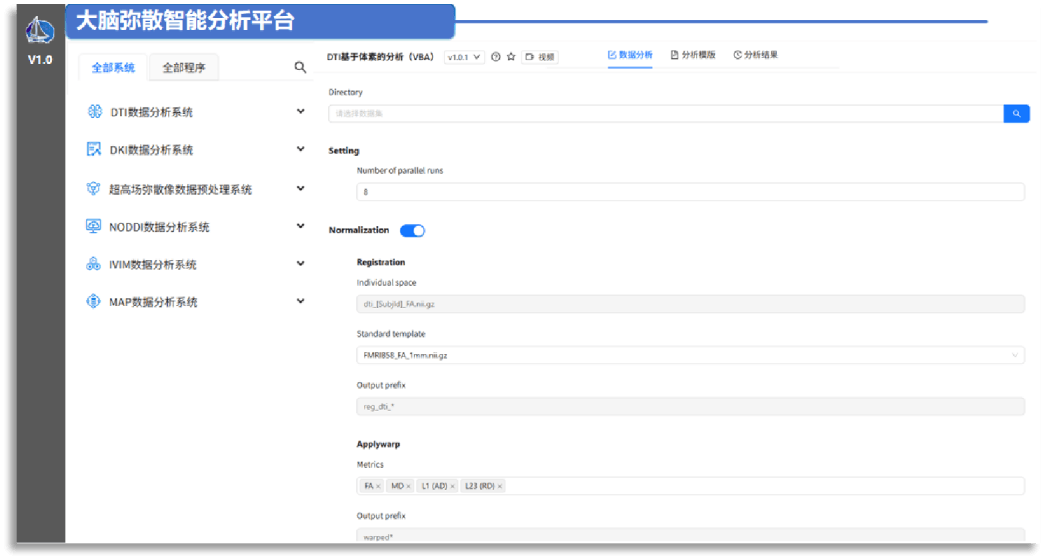Toggle the Normalization switch off
Image resolution: width=1045 pixels, height=560 pixels.
tap(412, 231)
